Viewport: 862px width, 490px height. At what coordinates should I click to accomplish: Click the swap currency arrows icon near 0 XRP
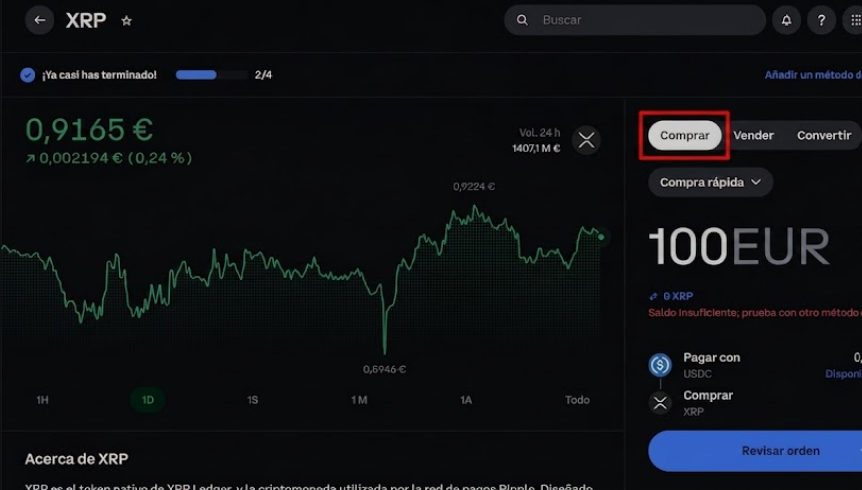click(x=653, y=296)
